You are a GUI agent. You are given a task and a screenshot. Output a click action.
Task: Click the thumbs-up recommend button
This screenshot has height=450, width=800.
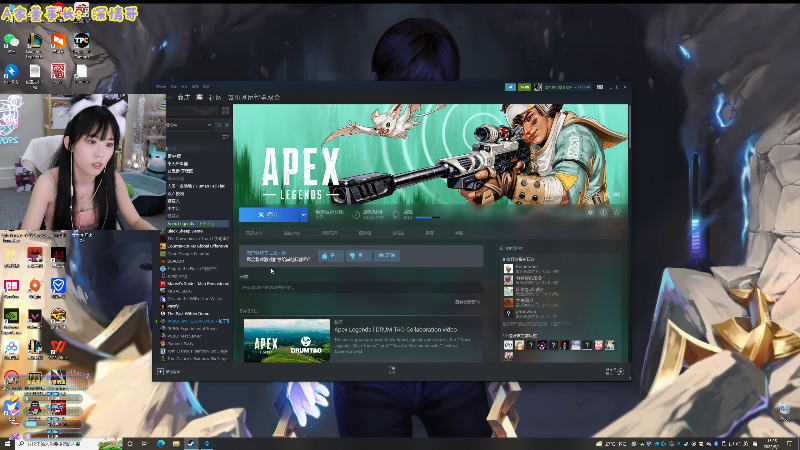click(x=331, y=255)
